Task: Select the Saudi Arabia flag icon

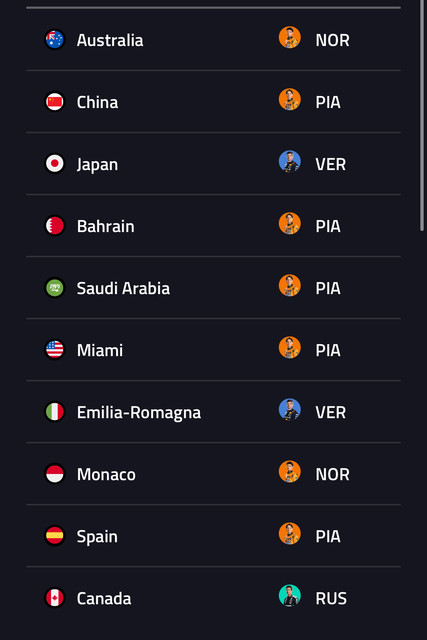Action: coord(54,288)
